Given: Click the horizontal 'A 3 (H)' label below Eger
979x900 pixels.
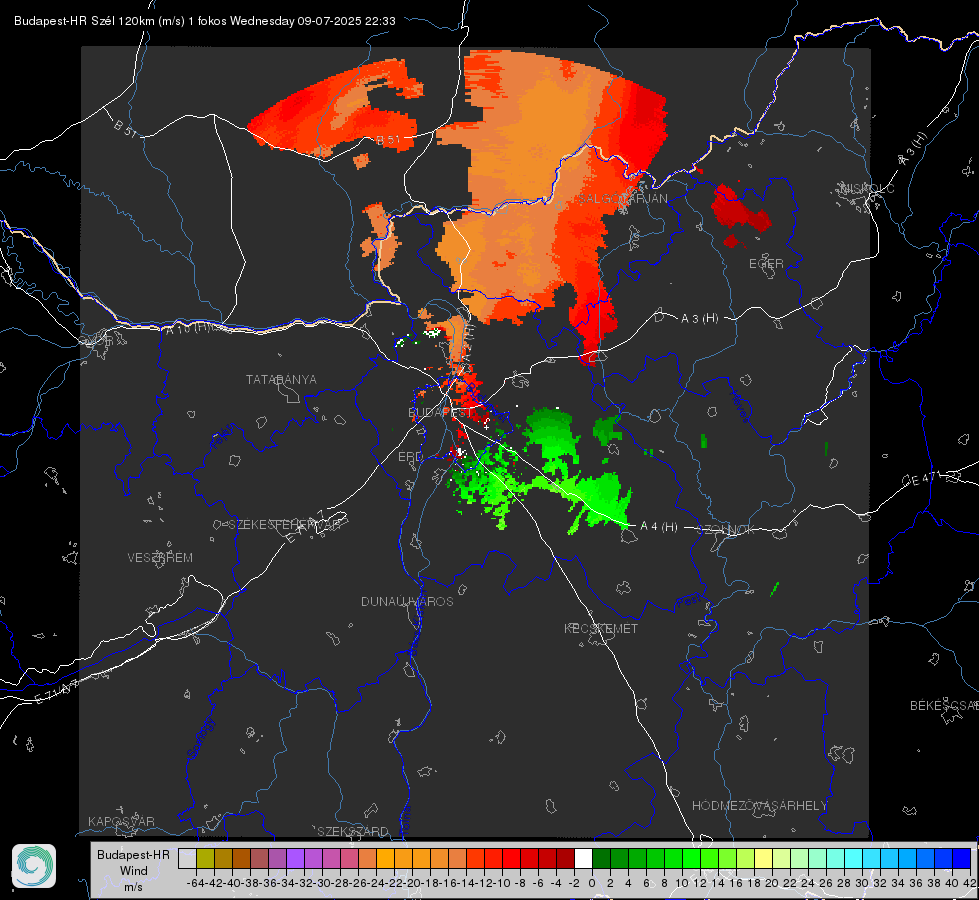Looking at the screenshot, I should 699,319.
